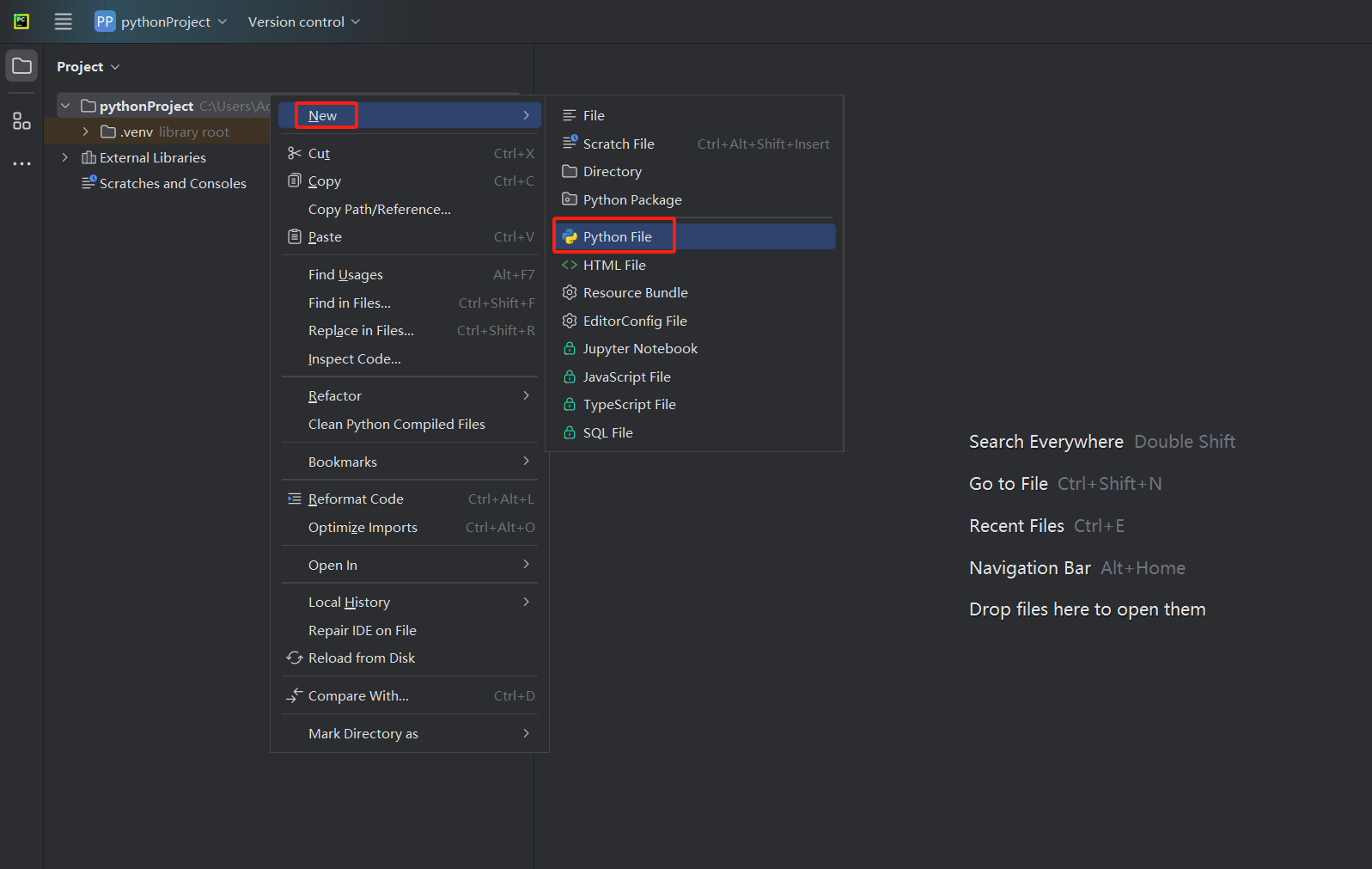1372x869 pixels.
Task: Choose Repair IDE on File
Action: point(410,630)
